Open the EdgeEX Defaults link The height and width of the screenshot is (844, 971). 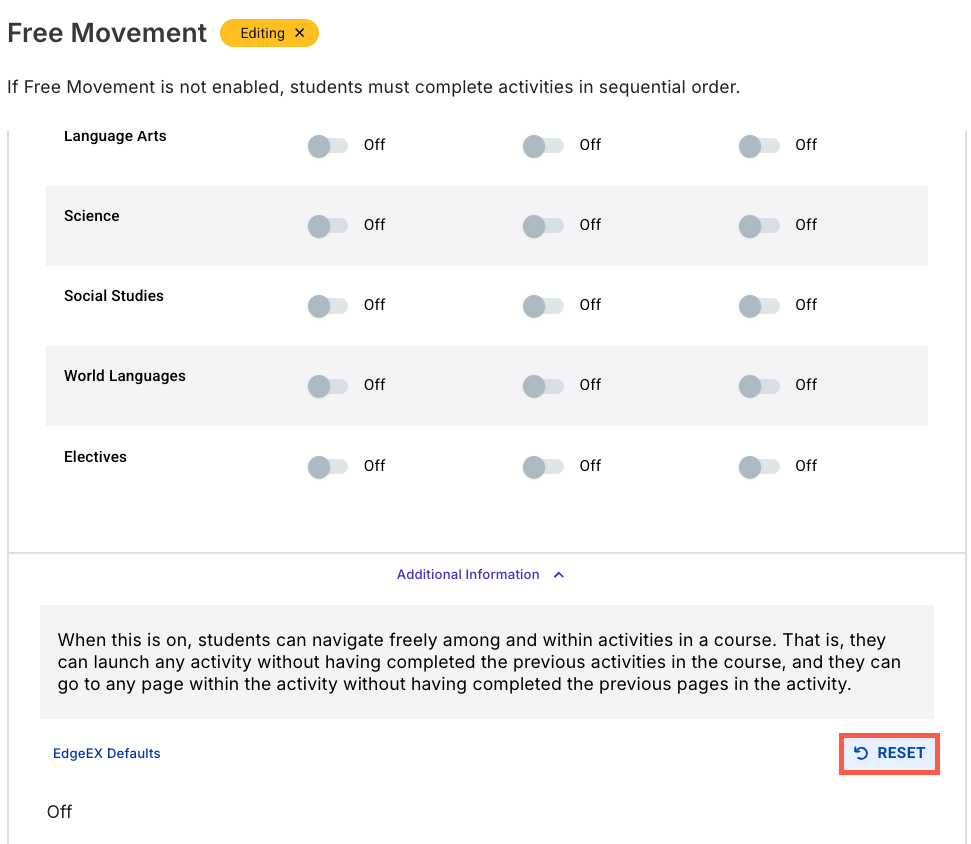click(107, 754)
